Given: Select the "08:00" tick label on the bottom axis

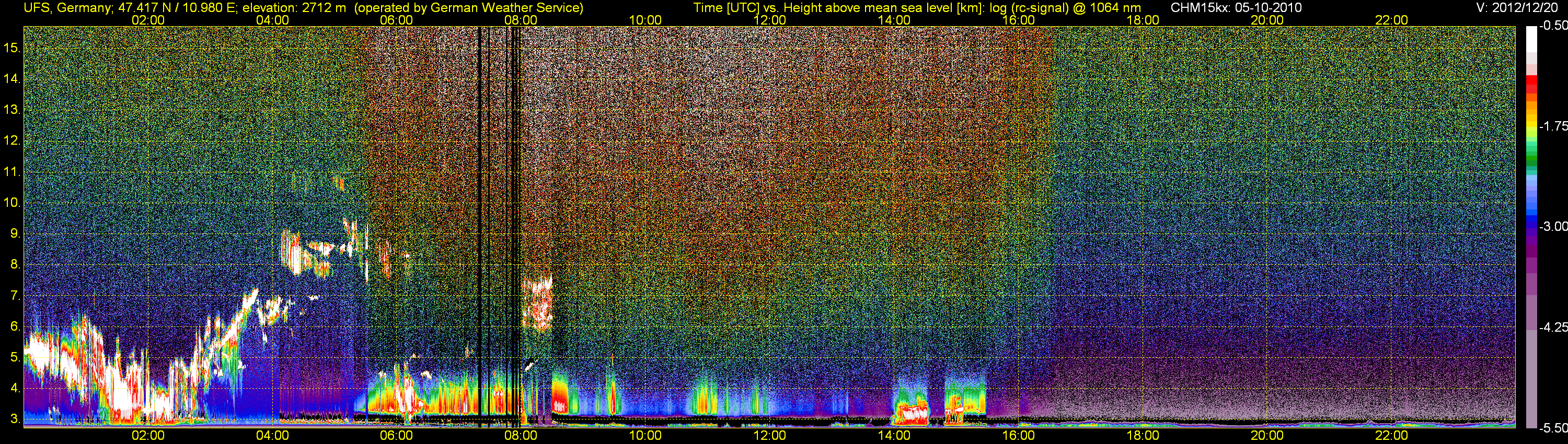Looking at the screenshot, I should [x=521, y=436].
